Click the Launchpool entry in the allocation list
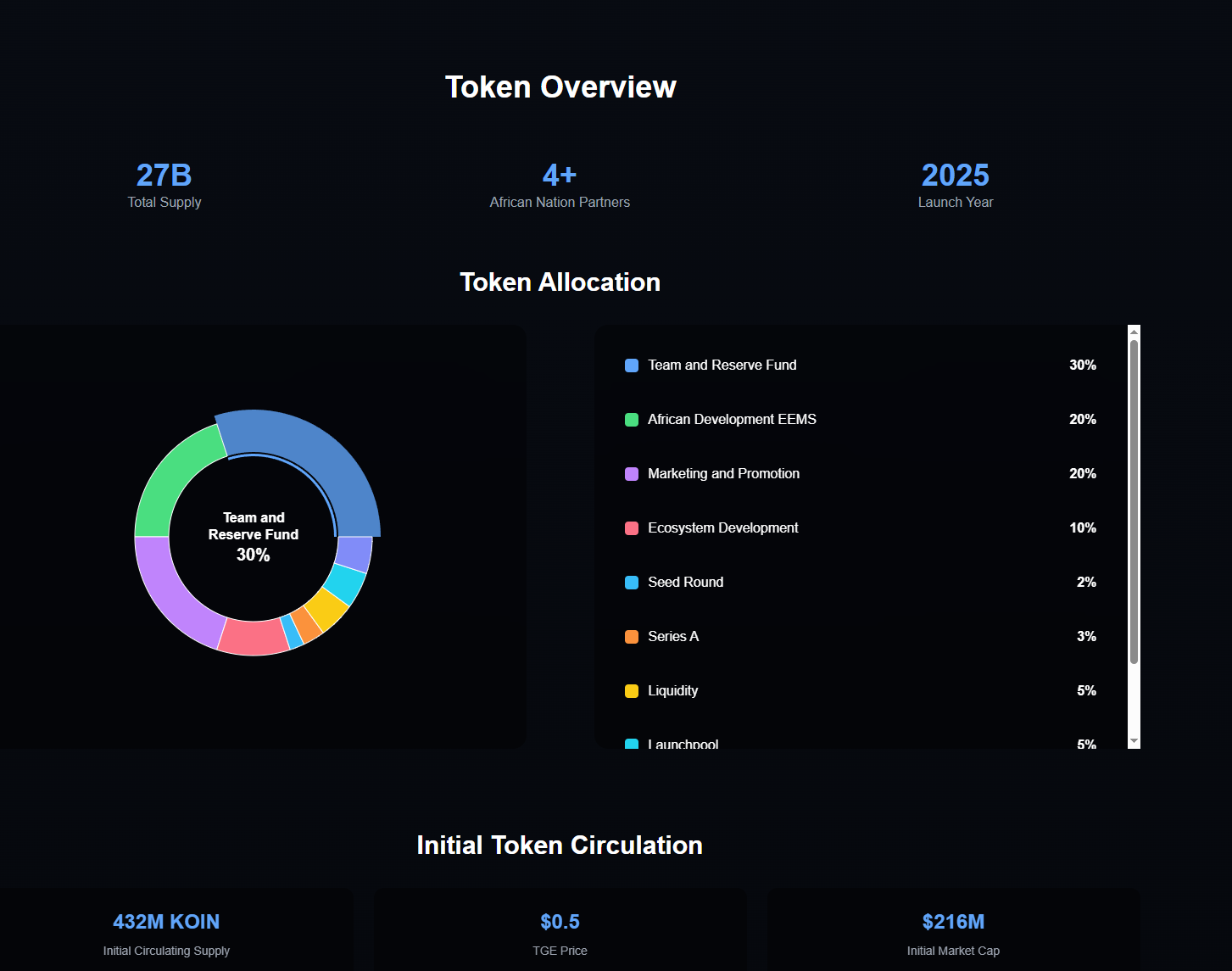Image resolution: width=1232 pixels, height=971 pixels. pyautogui.click(x=683, y=744)
